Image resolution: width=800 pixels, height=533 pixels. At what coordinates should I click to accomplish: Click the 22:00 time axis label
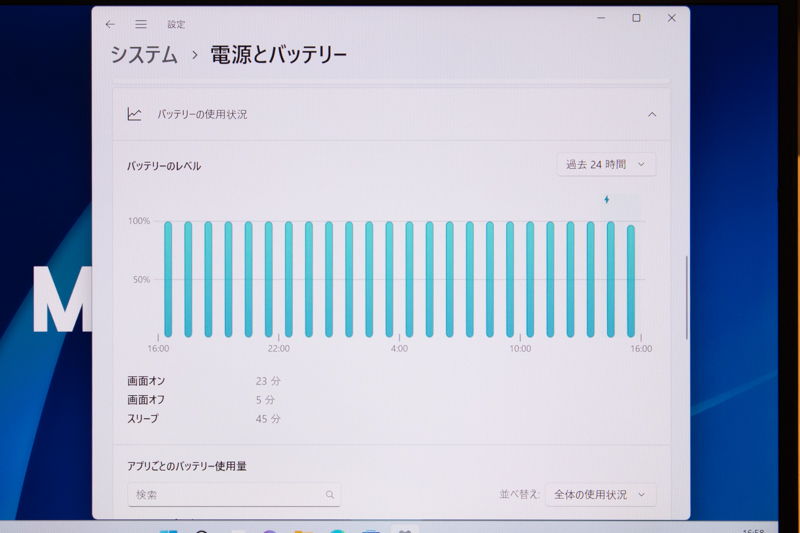coord(279,348)
